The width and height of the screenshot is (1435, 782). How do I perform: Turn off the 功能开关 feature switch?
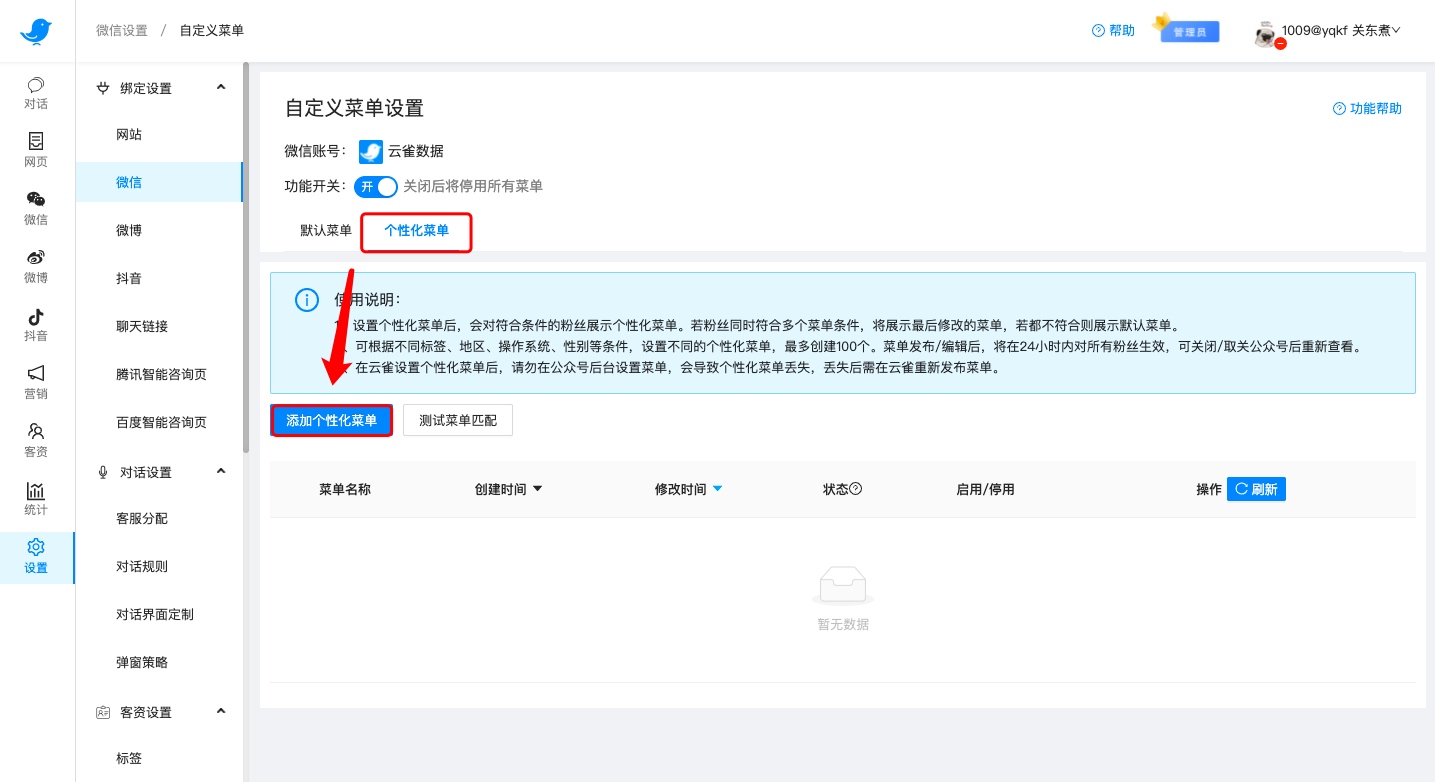375,187
